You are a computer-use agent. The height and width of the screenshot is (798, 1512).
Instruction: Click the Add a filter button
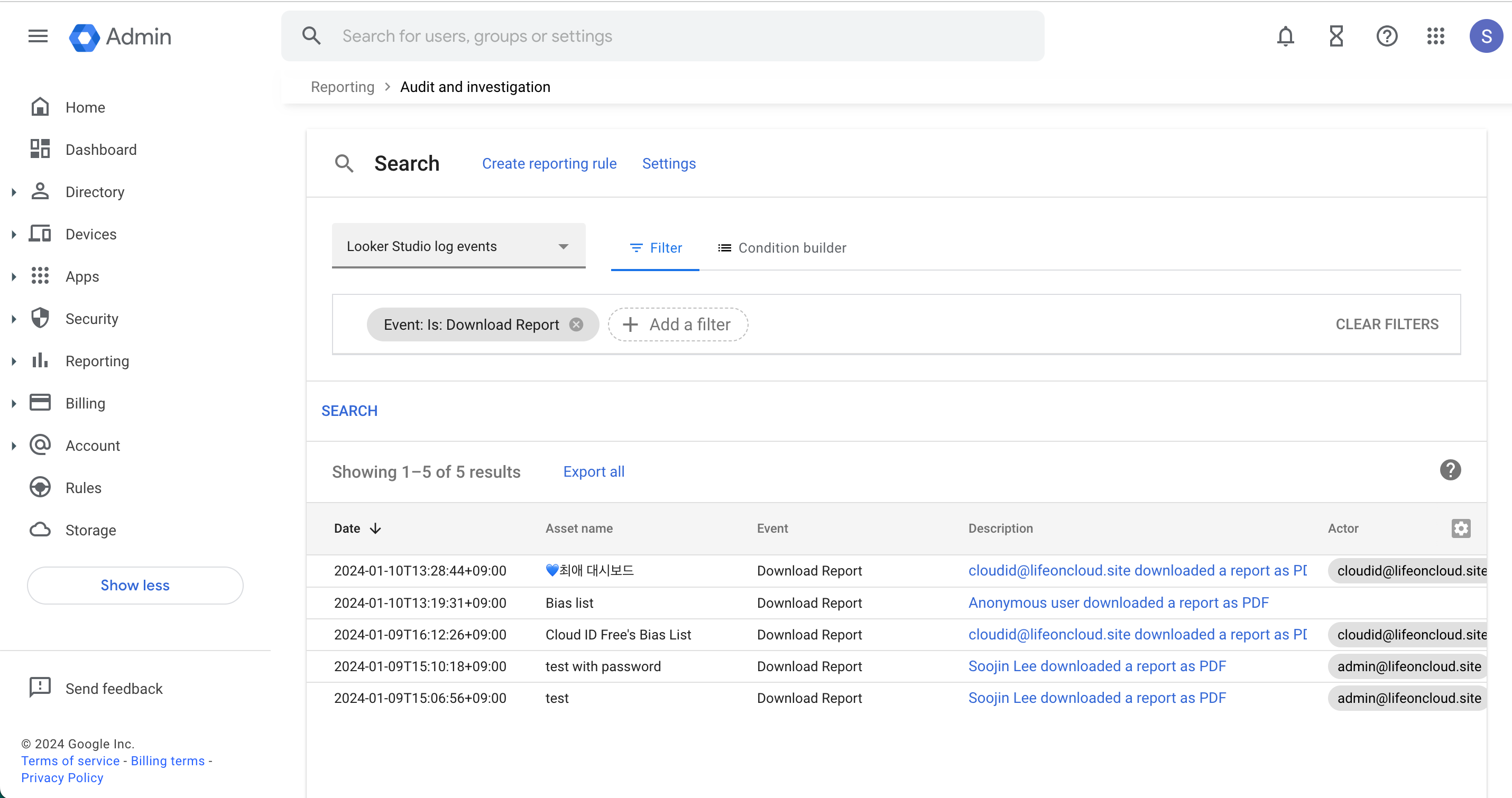pyautogui.click(x=677, y=324)
